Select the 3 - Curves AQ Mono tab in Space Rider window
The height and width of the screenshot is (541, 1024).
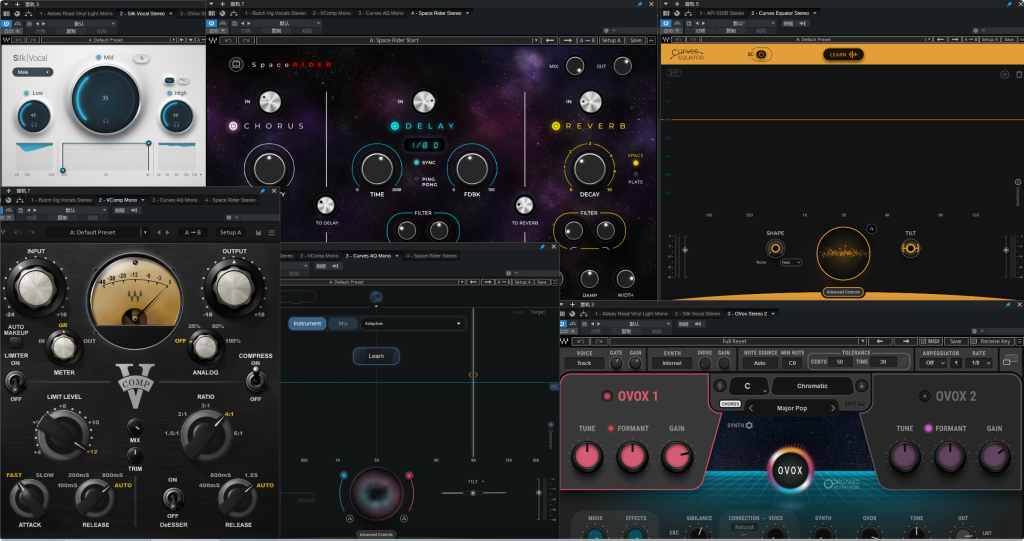(381, 13)
